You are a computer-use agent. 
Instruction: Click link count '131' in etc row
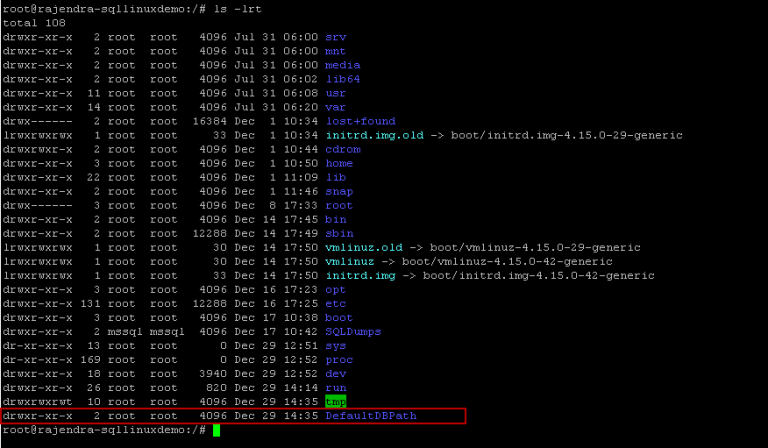coord(90,304)
